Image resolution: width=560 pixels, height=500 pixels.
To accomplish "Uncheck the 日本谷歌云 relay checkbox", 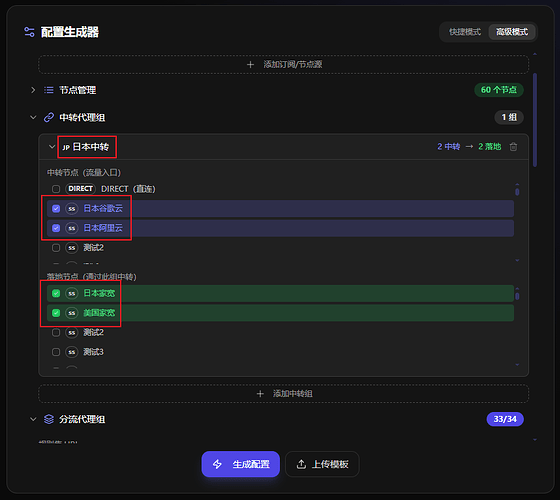I will pos(56,209).
